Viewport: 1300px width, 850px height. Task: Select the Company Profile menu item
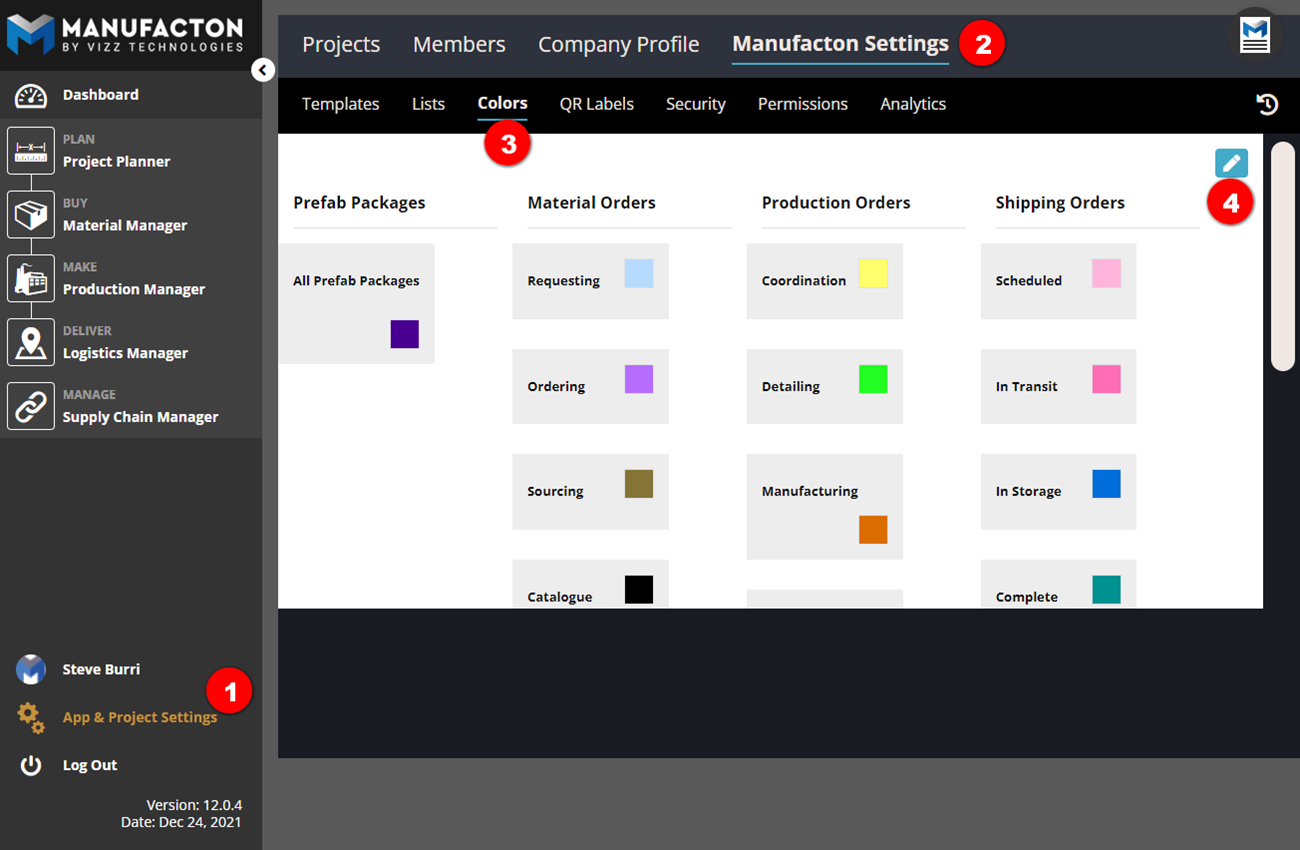(x=618, y=45)
